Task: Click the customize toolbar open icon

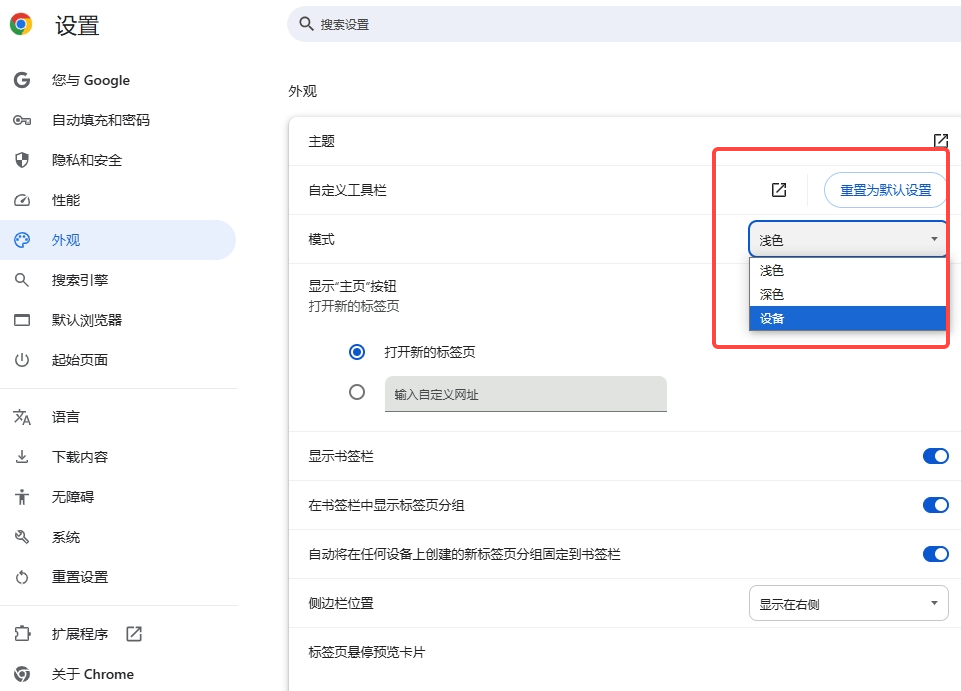Action: [x=779, y=190]
